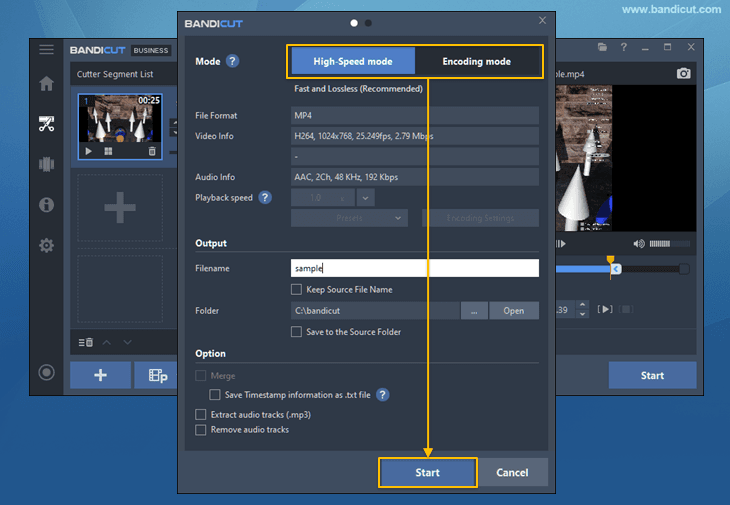Take a snapshot with the camera icon
The image size is (730, 505).
click(683, 74)
